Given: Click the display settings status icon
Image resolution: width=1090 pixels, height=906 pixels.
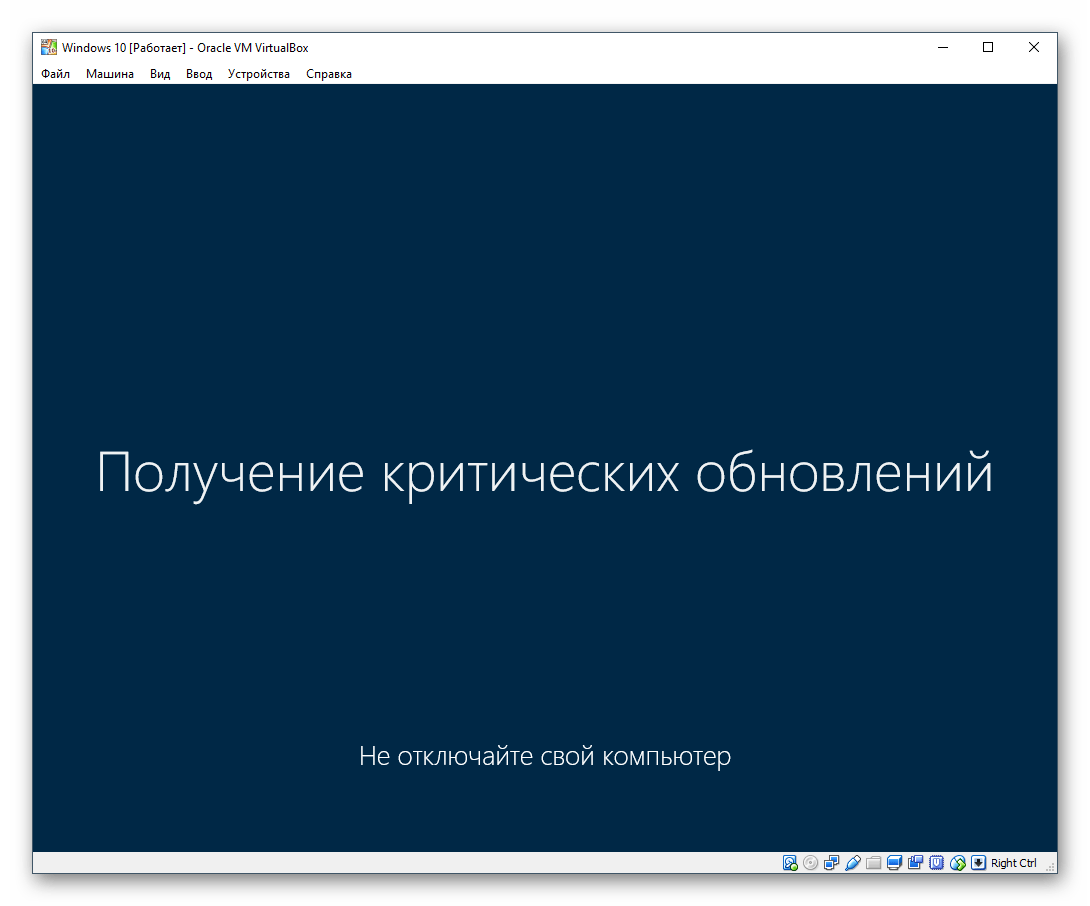Looking at the screenshot, I should pyautogui.click(x=895, y=863).
